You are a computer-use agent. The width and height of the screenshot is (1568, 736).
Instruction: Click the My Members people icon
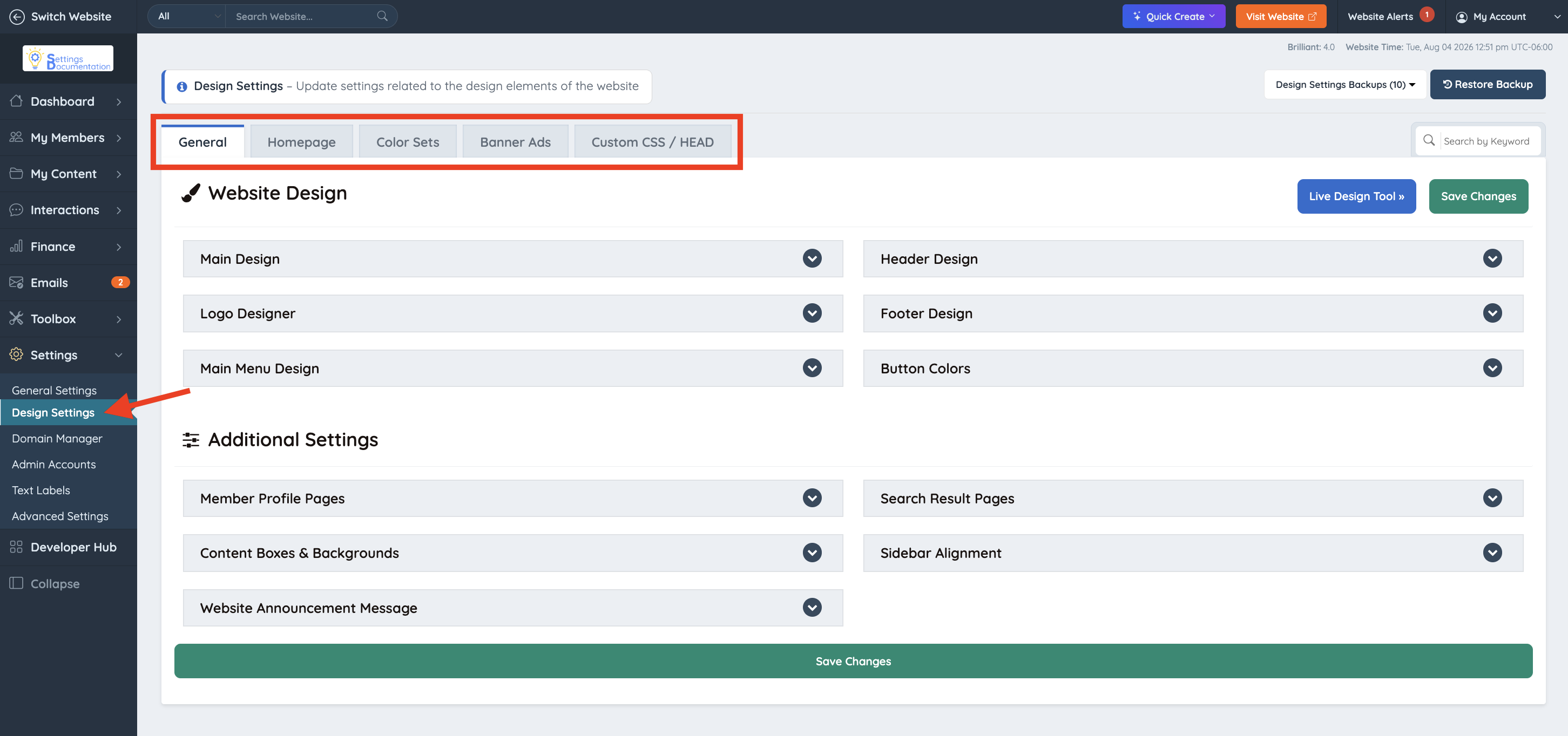click(16, 138)
